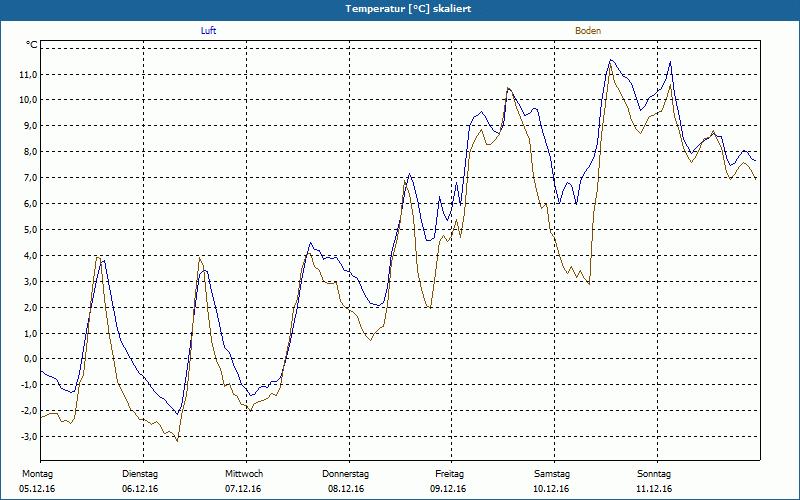Click the 1,0 y-axis value
Screen dimensions: 800x500
30,334
